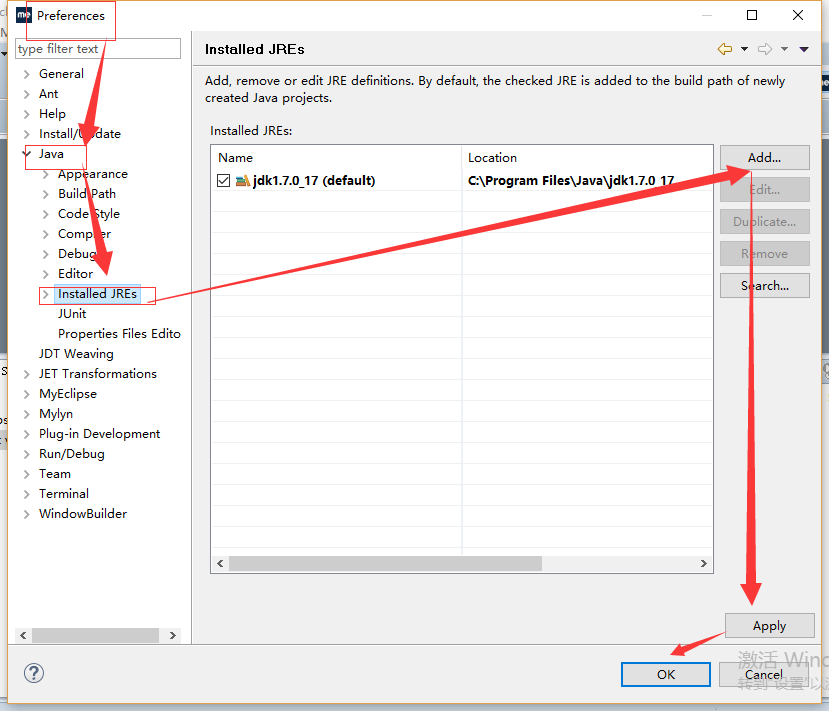Select the Compiler subnode under Java

click(x=85, y=234)
